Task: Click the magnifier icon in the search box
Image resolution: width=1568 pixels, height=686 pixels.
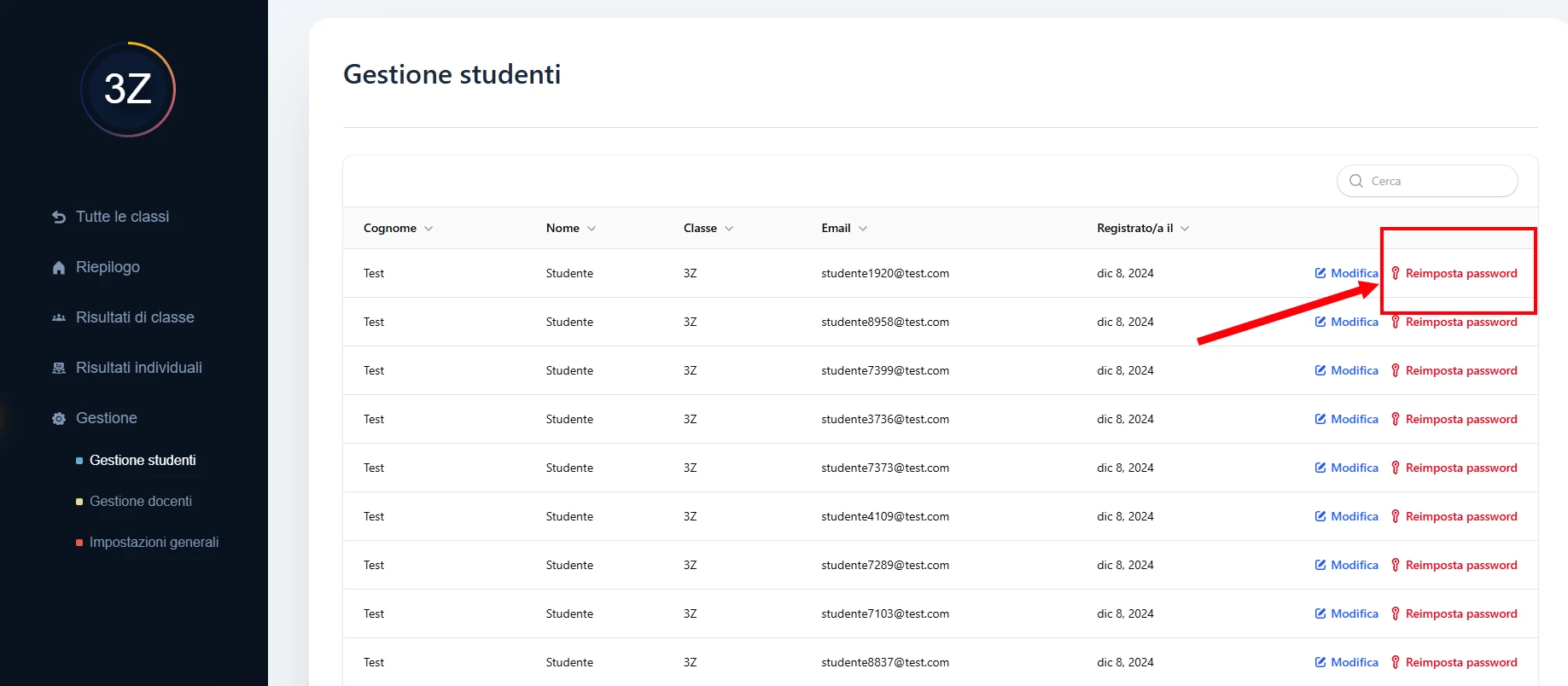Action: [x=1355, y=181]
